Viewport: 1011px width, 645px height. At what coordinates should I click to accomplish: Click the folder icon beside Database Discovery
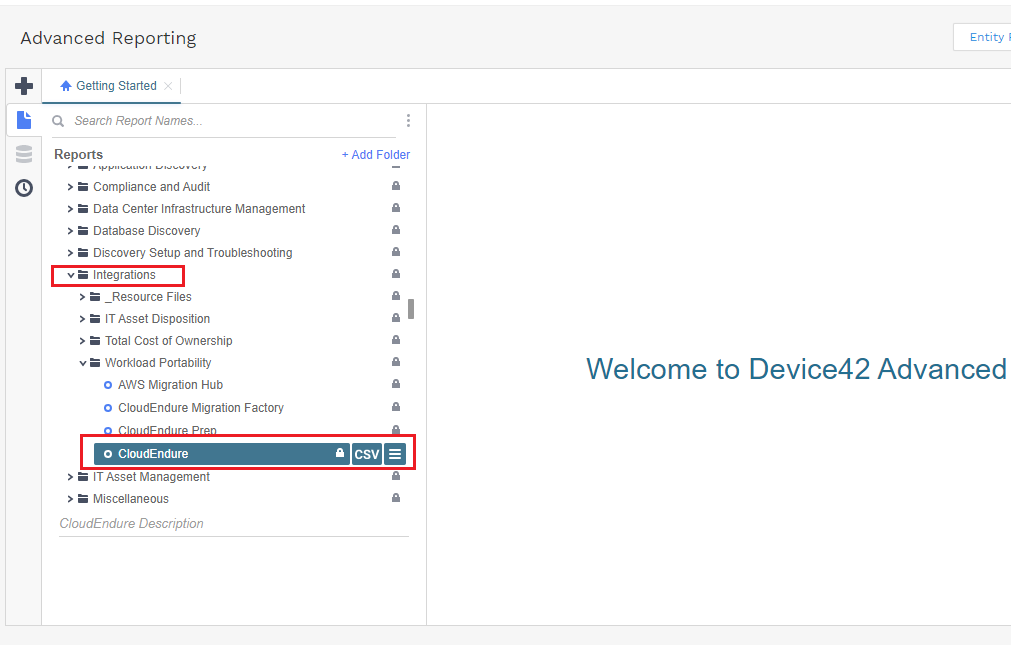coord(83,230)
